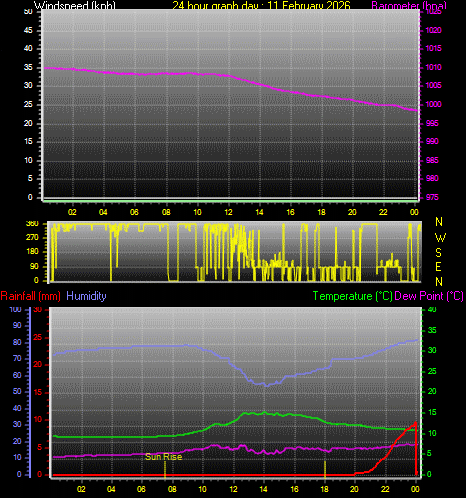The height and width of the screenshot is (498, 466).
Task: Select the 1015 barometer axis value
Action: [433, 48]
